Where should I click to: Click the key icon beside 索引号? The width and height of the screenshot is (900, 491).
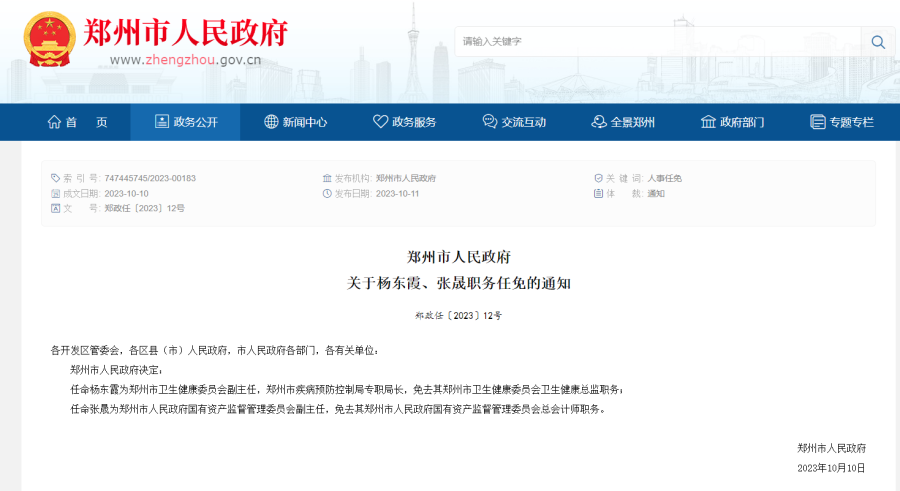(55, 178)
